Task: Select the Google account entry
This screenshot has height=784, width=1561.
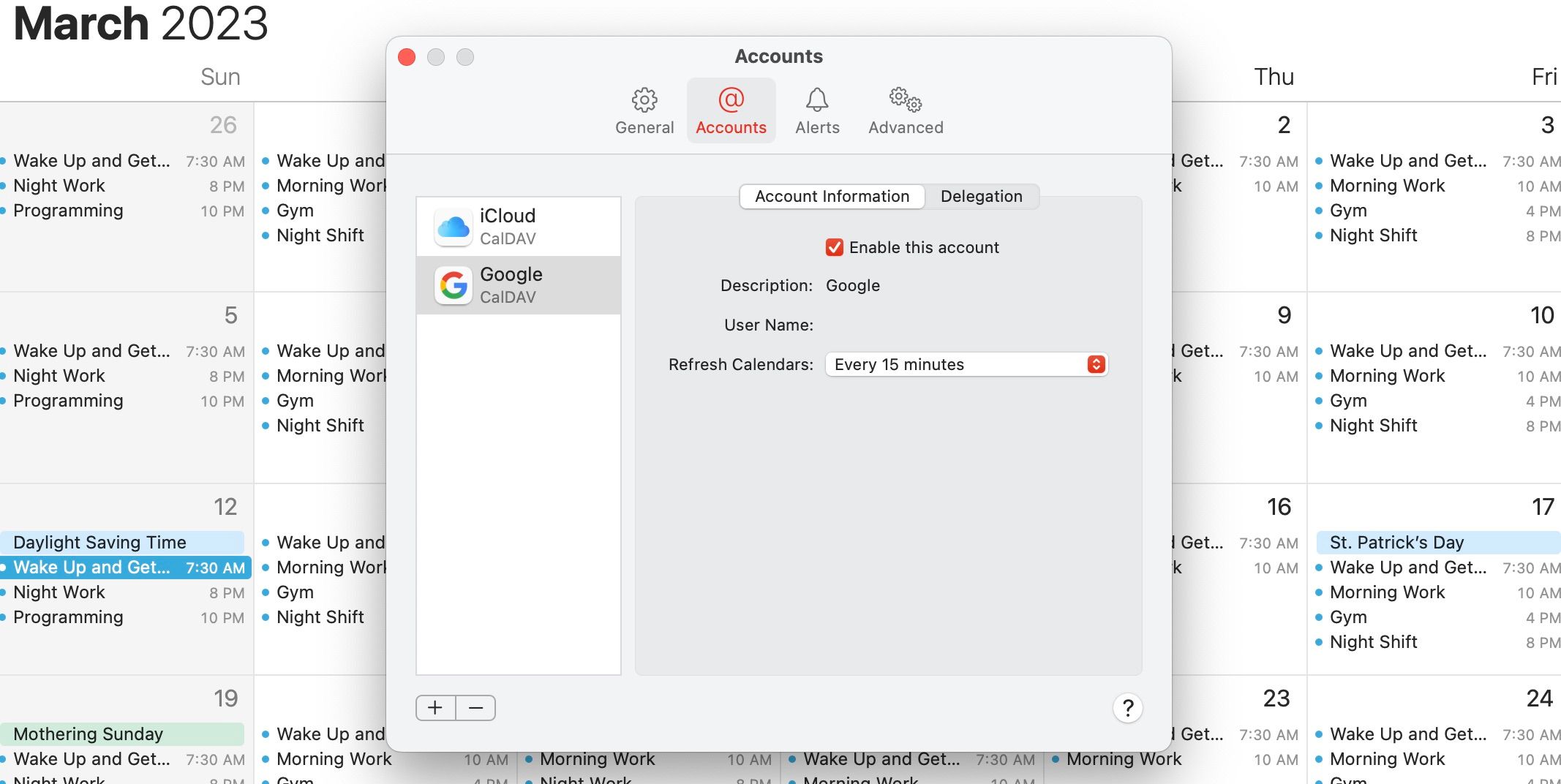Action: tap(518, 285)
